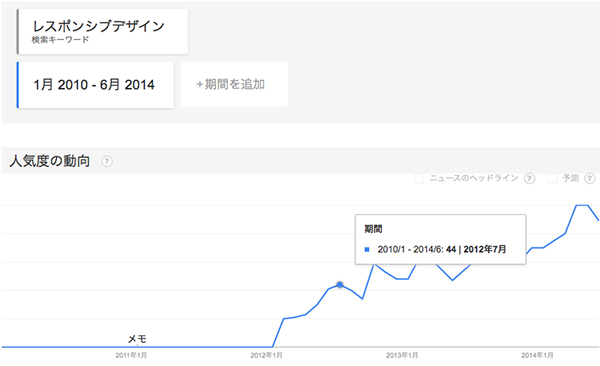Open the 1月 2010 - 6月 2014 period selector
Viewport: 600px width, 366px height.
[95, 85]
